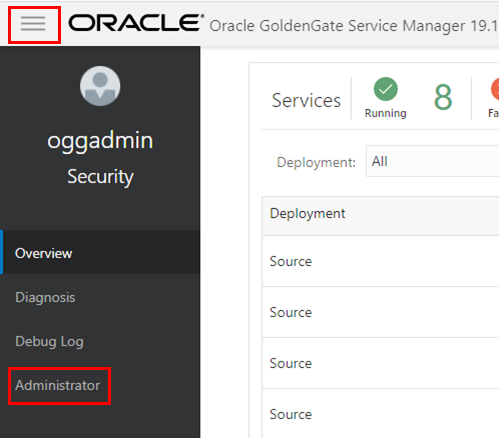The width and height of the screenshot is (499, 438).
Task: Open the Overview menu item
Action: point(100,252)
